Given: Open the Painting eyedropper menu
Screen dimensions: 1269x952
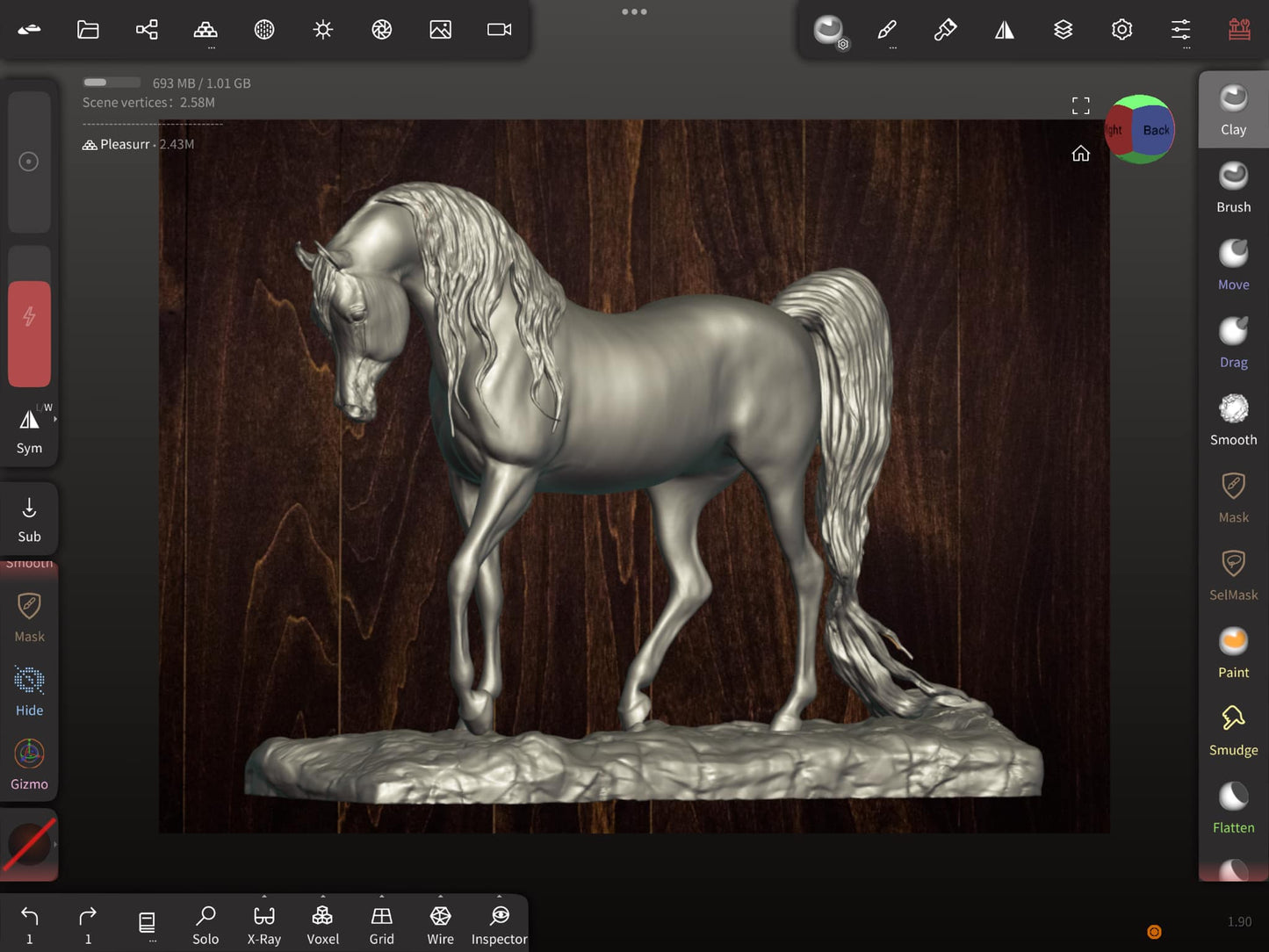Looking at the screenshot, I should click(x=946, y=30).
